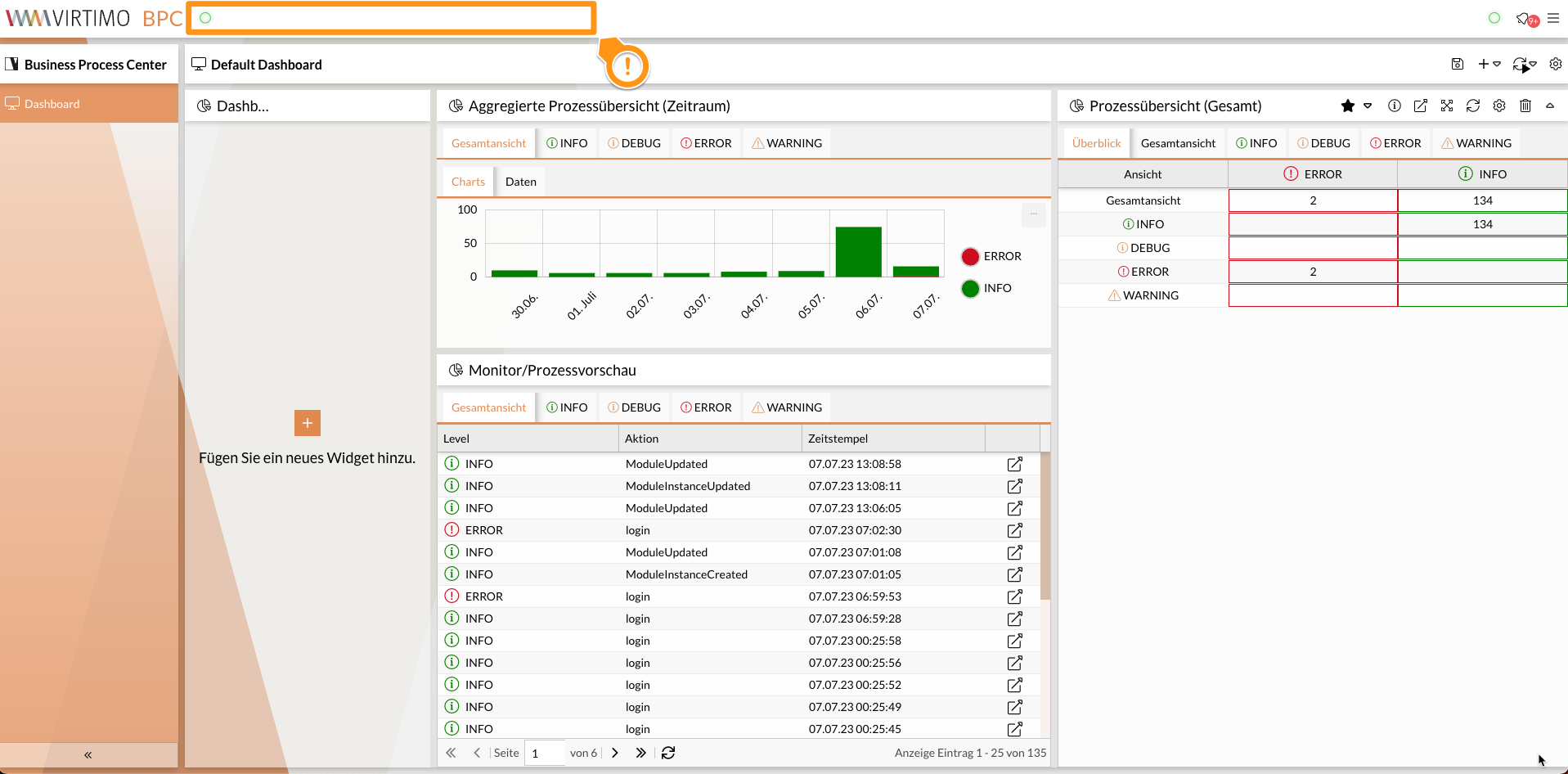
Task: Select the WARNING tab in Aggregierte Prozessübersicht
Action: (786, 142)
